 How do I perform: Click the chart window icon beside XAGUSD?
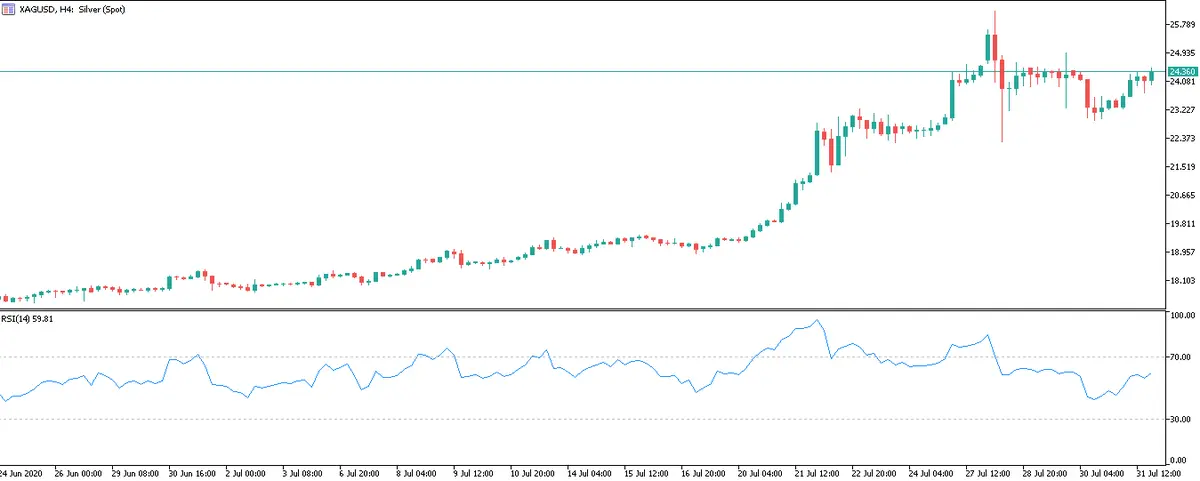click(x=8, y=9)
